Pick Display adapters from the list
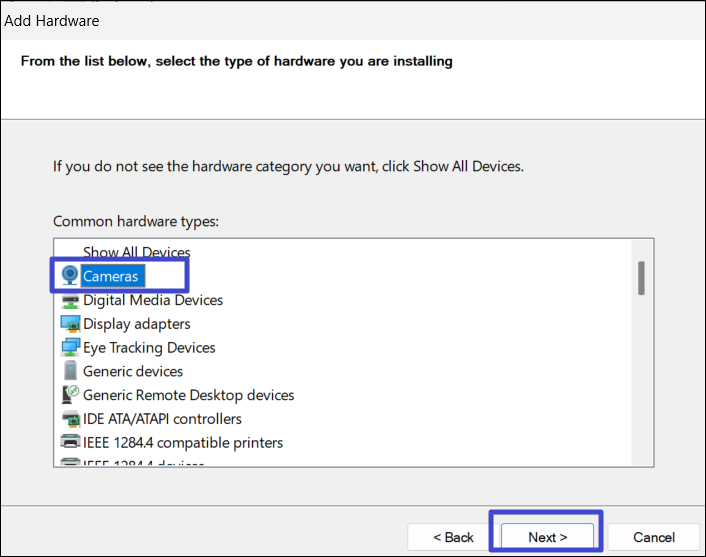Screen dimensions: 706x557 tap(137, 324)
